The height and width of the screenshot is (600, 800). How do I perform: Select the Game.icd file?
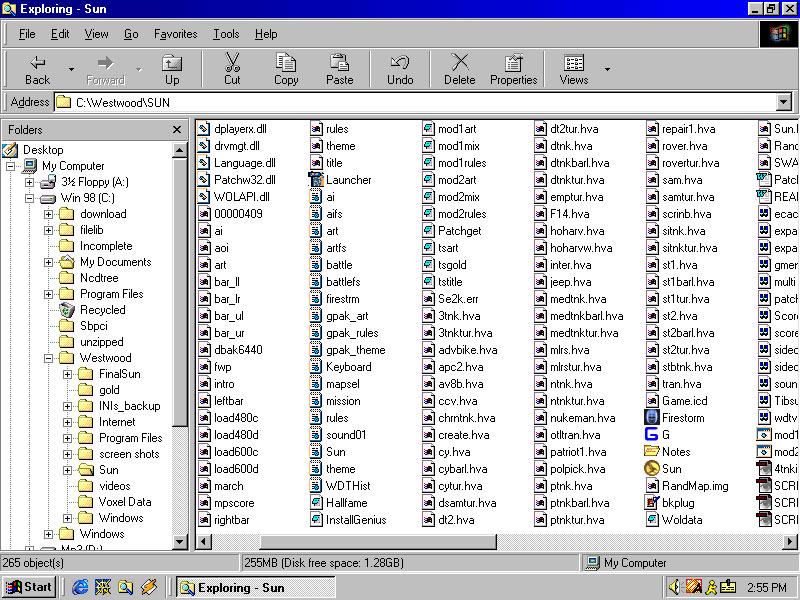click(677, 401)
